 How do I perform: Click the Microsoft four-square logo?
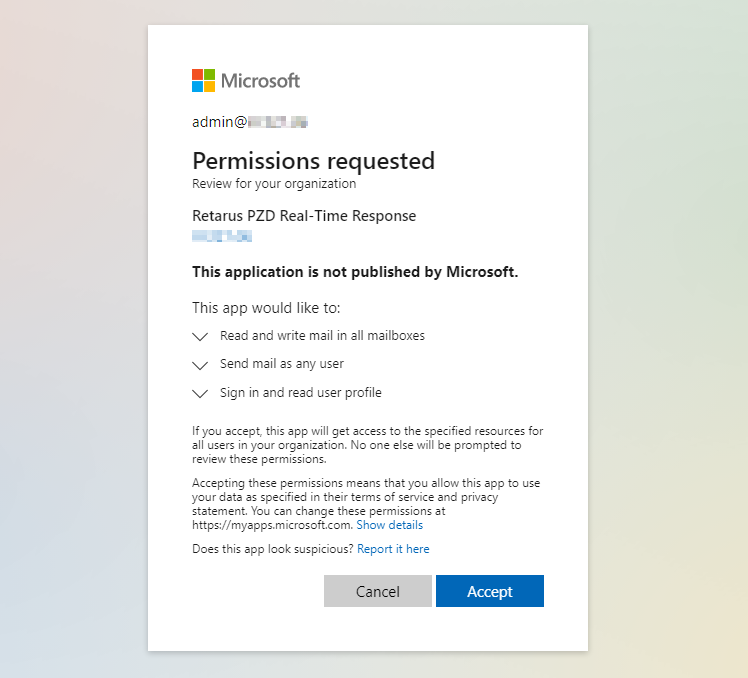[204, 81]
